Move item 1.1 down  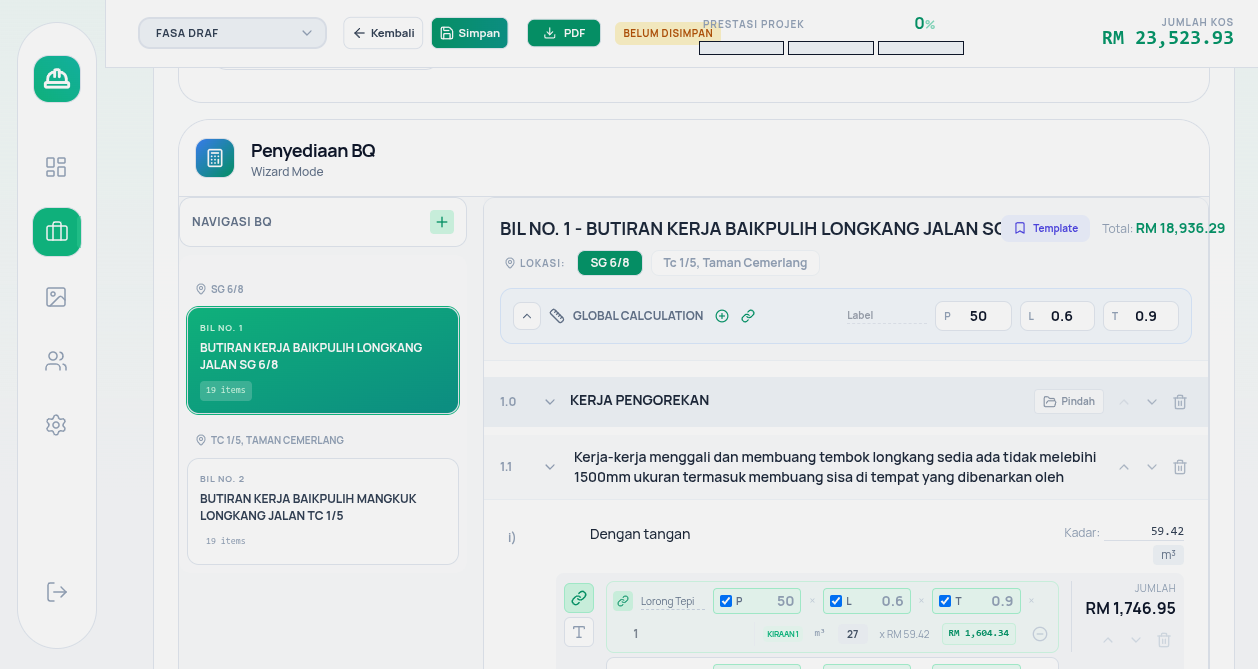(x=1152, y=467)
